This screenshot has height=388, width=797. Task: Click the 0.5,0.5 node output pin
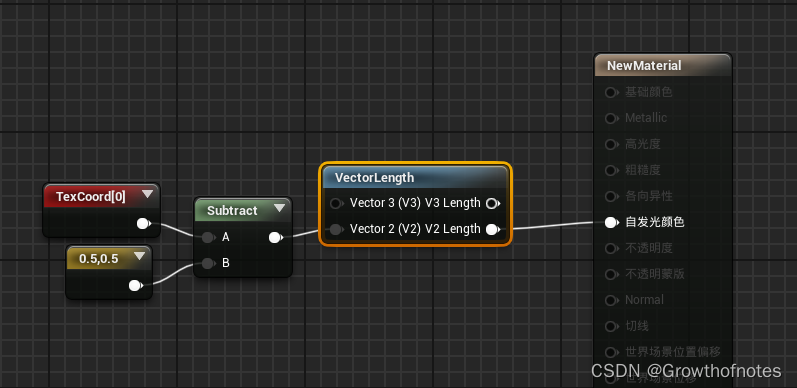[x=136, y=286]
